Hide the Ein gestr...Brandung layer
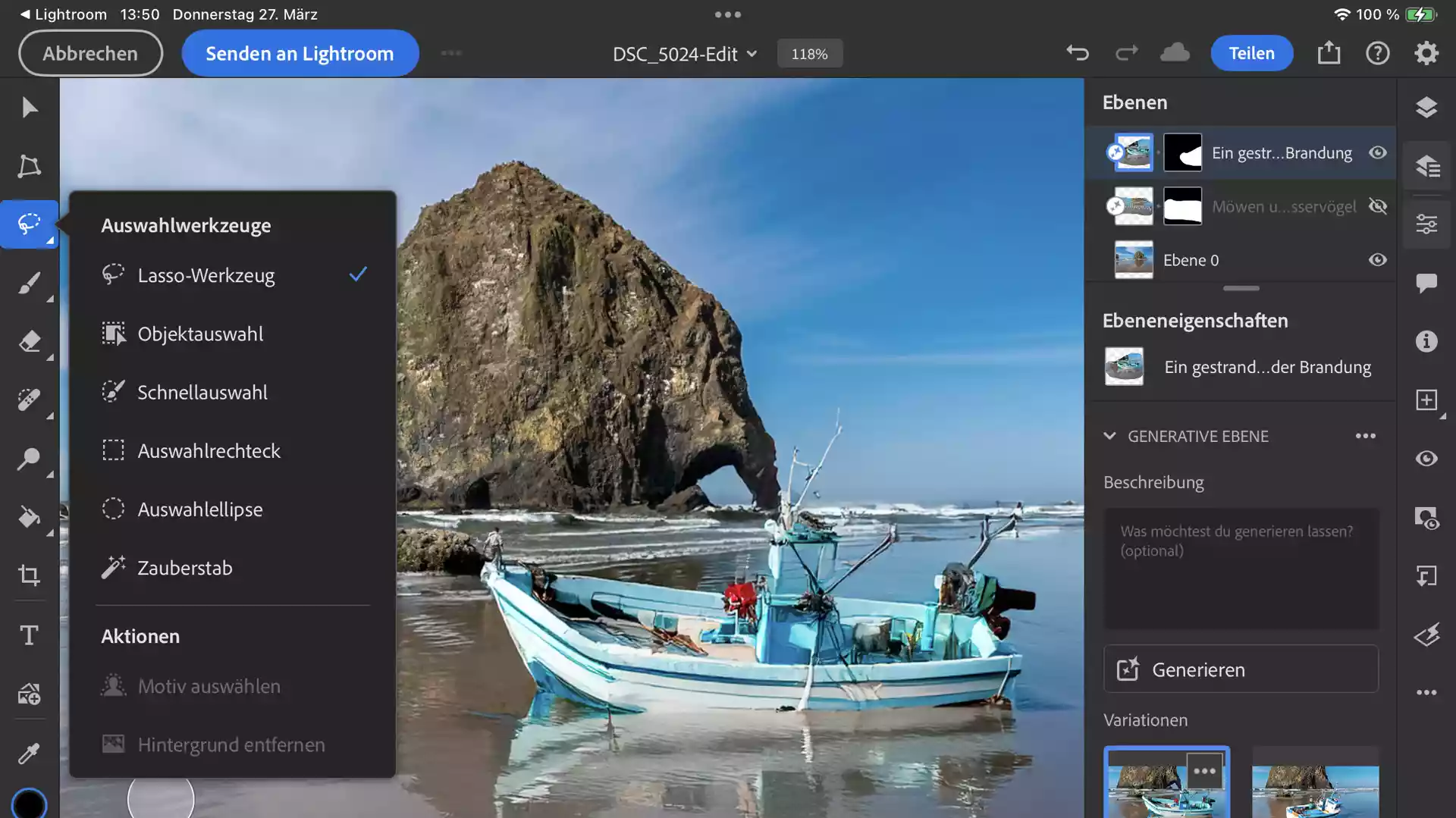Viewport: 1456px width, 818px height. [1378, 152]
